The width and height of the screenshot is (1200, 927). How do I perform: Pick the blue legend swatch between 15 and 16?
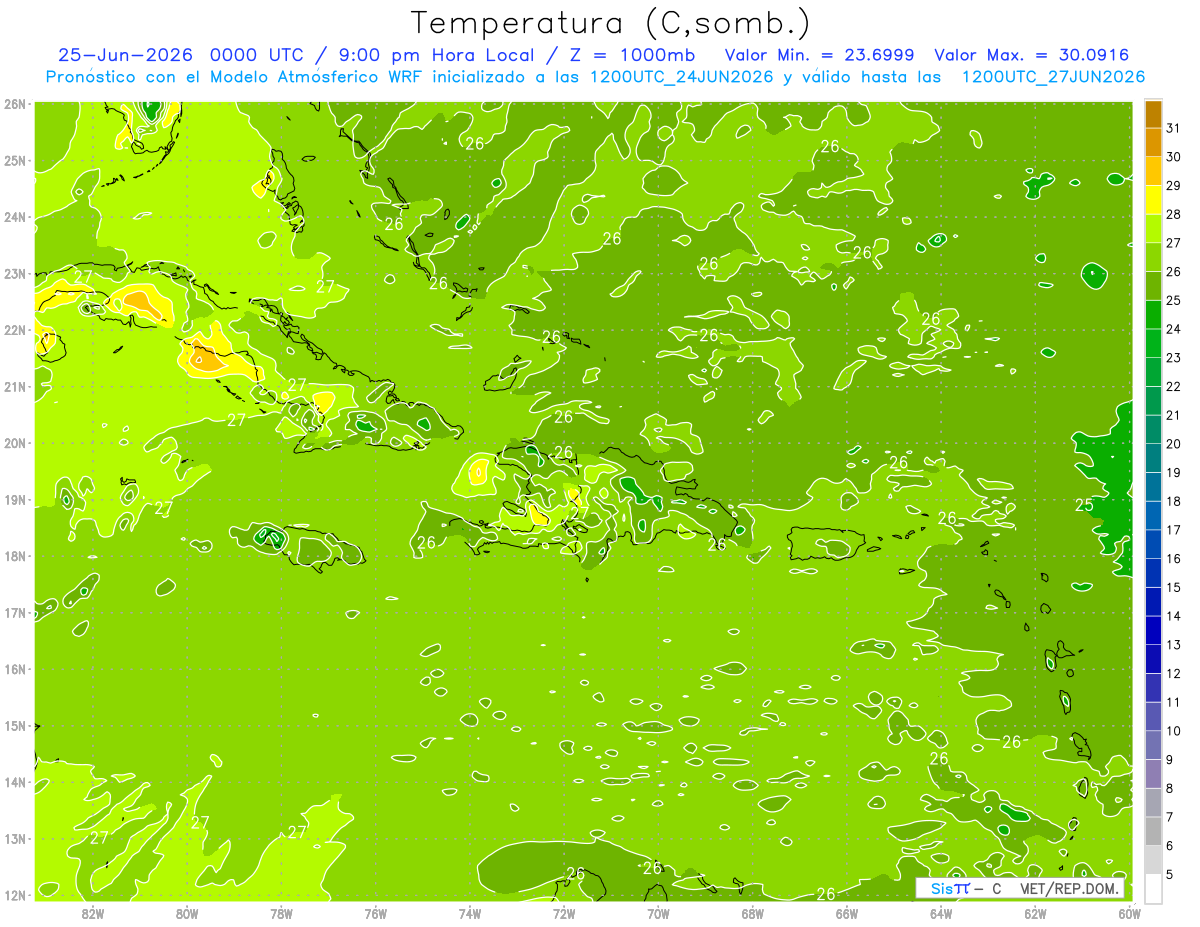[1154, 572]
